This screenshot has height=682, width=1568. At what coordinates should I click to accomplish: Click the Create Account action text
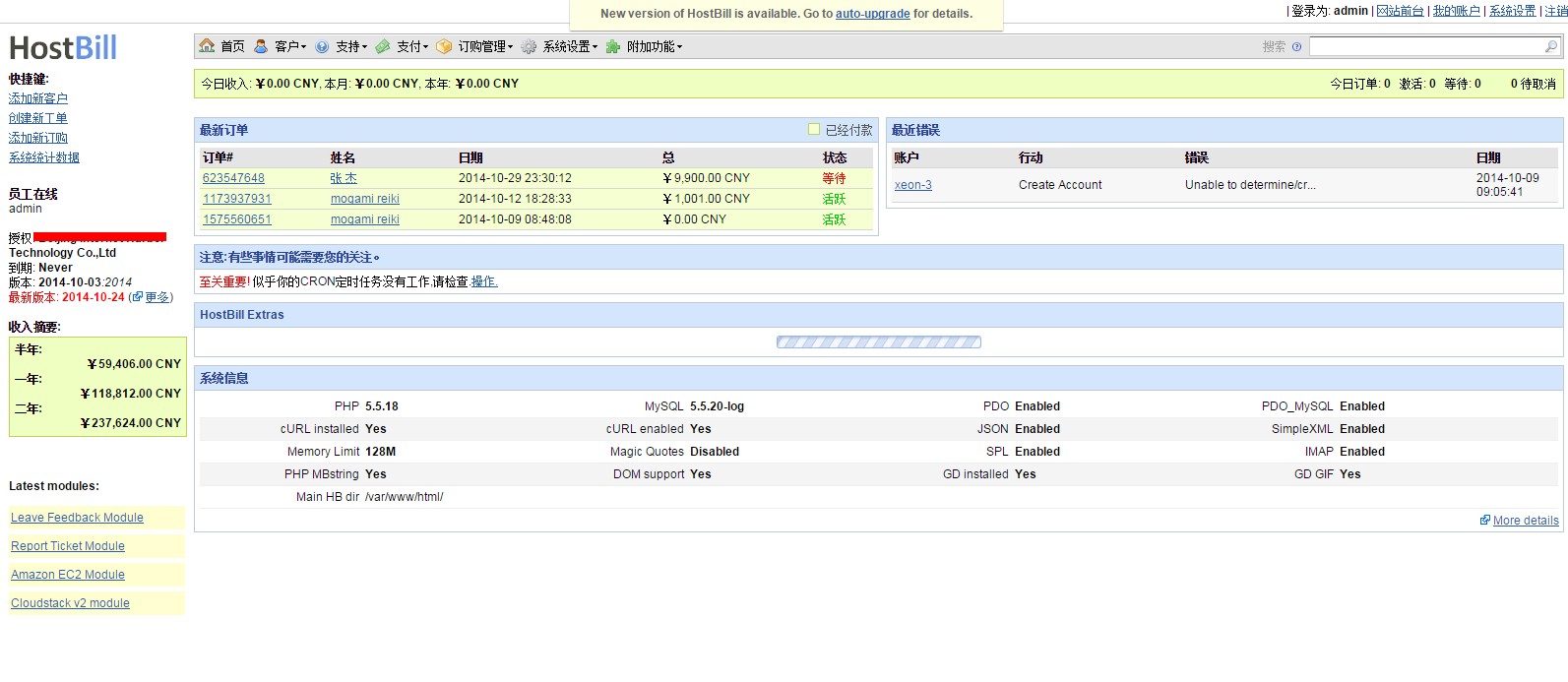tap(1060, 185)
